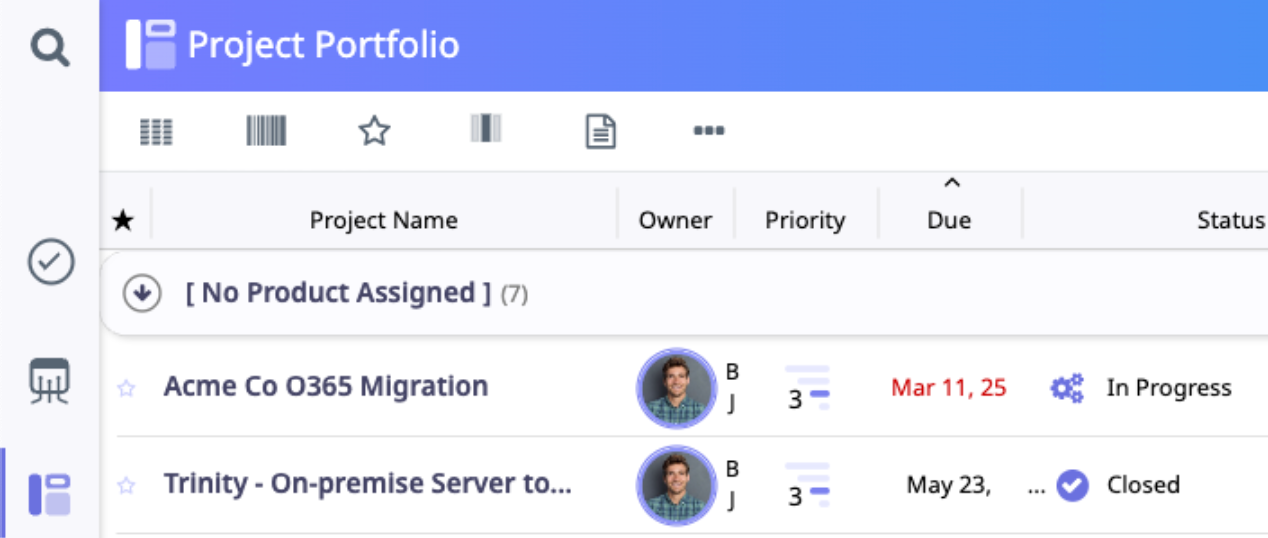The height and width of the screenshot is (538, 1268).
Task: Toggle favorite star for Trinity project
Action: coord(126,486)
